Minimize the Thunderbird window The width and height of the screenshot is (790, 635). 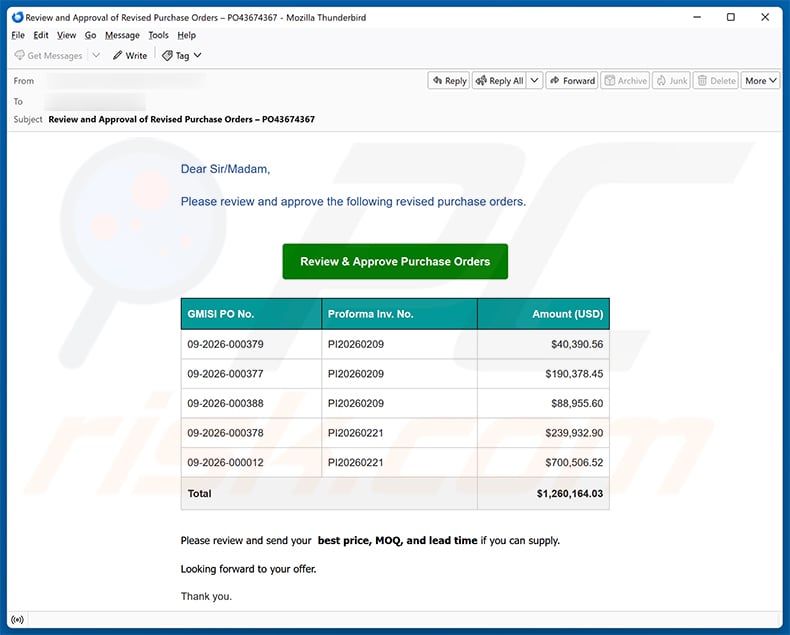(697, 17)
